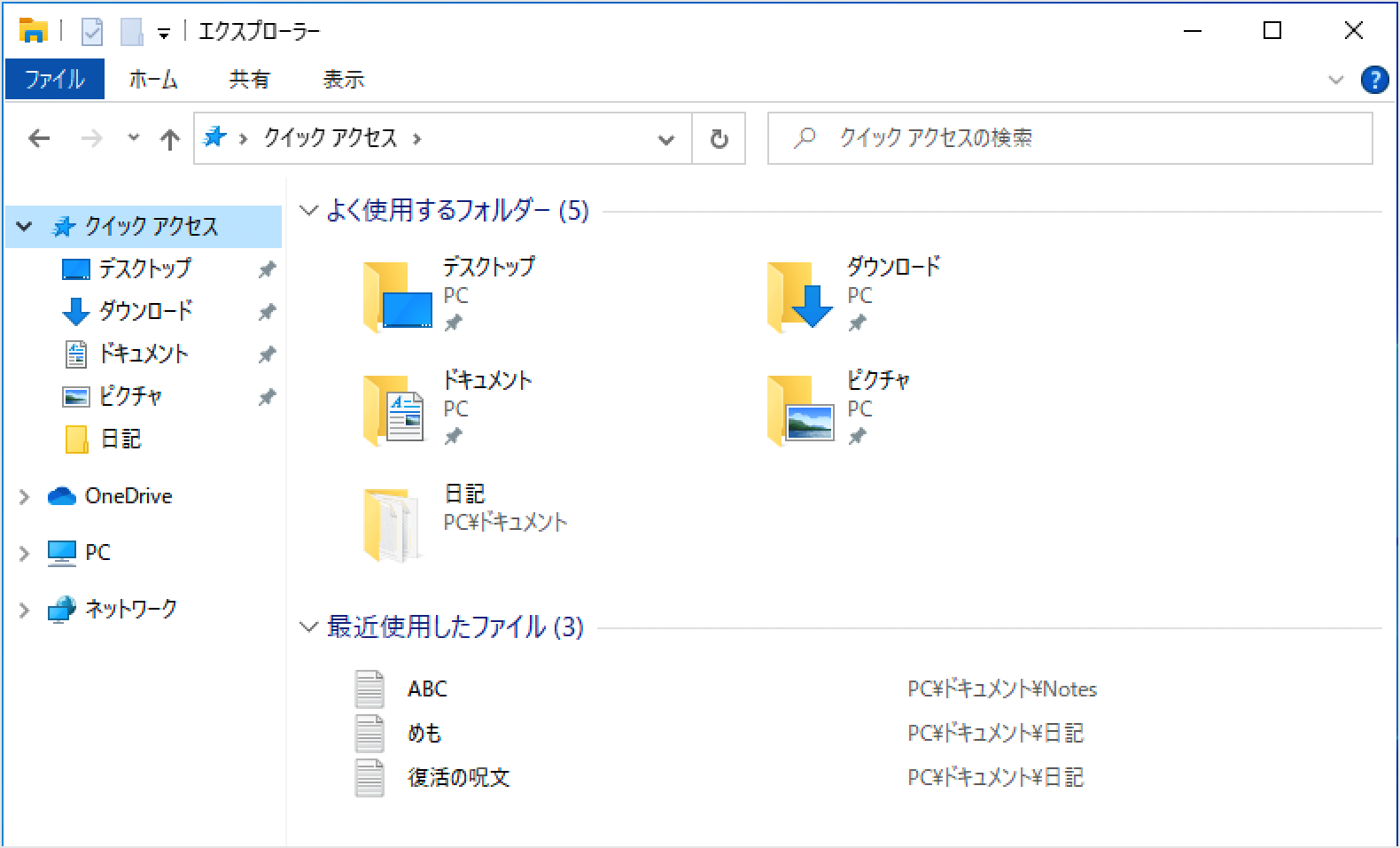The height and width of the screenshot is (848, 1400).
Task: Click the 最近使用したファイル (3) group header
Action: [455, 627]
